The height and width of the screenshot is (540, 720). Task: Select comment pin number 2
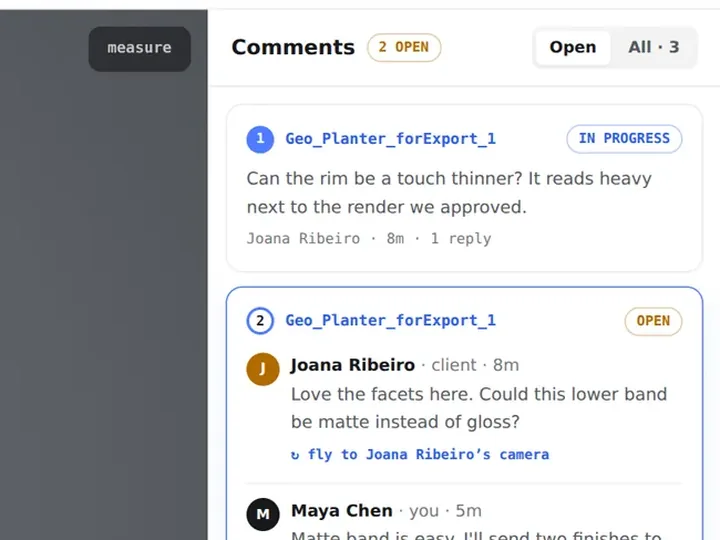tap(260, 321)
